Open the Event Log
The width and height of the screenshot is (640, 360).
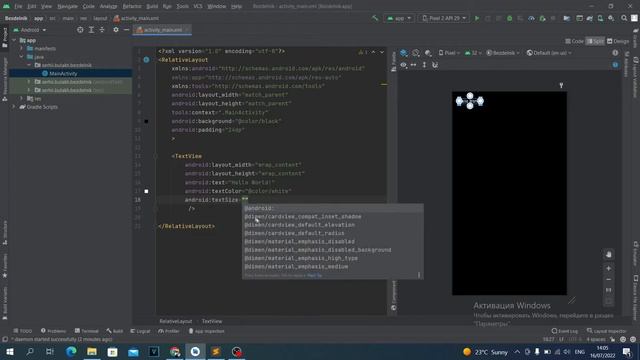pyautogui.click(x=564, y=331)
